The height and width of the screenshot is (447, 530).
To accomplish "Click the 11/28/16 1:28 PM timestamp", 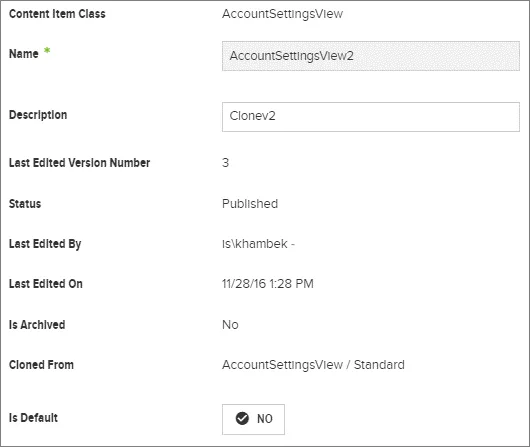I will pos(268,284).
